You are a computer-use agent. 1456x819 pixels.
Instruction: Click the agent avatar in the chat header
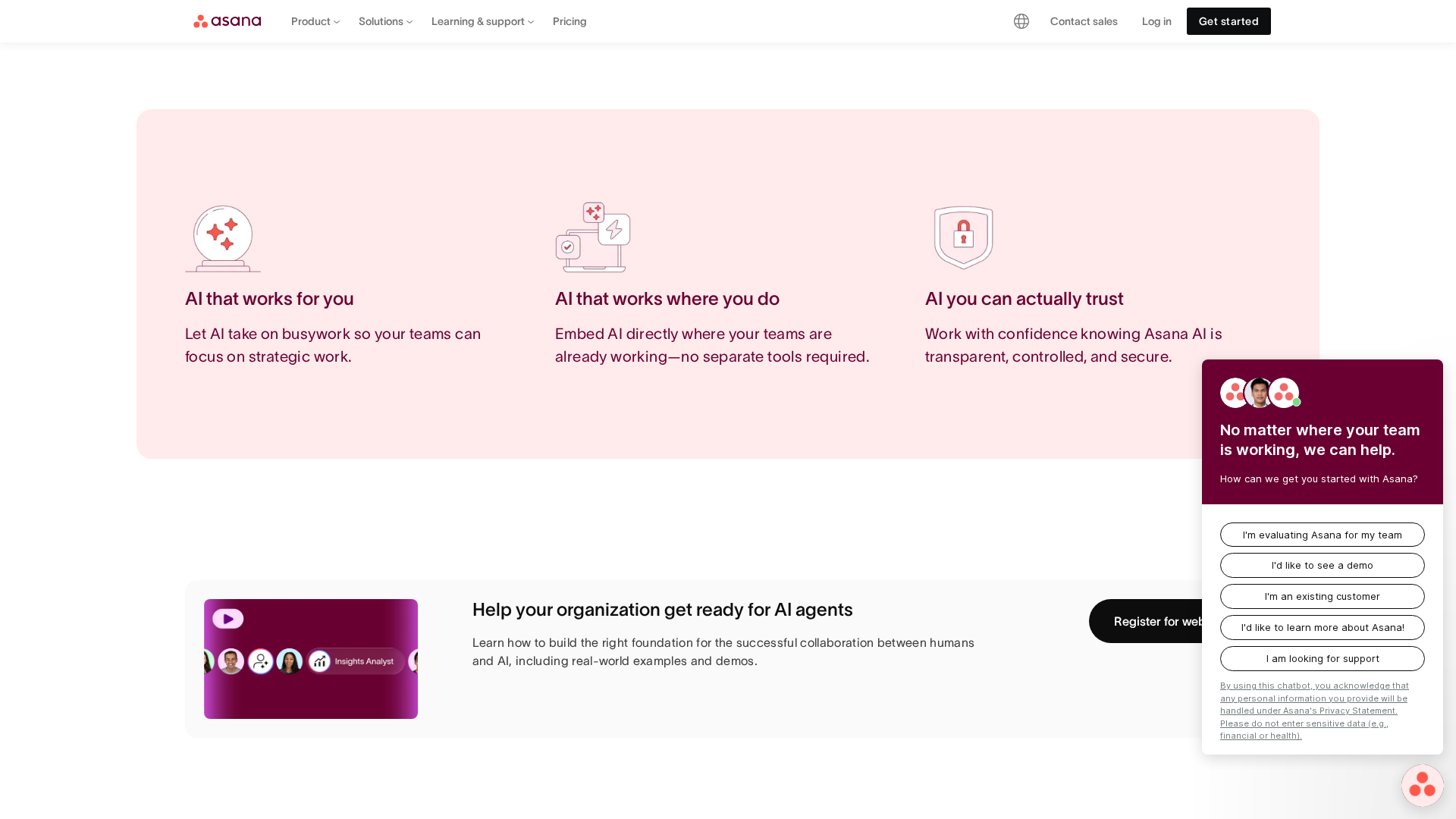[x=1260, y=392]
